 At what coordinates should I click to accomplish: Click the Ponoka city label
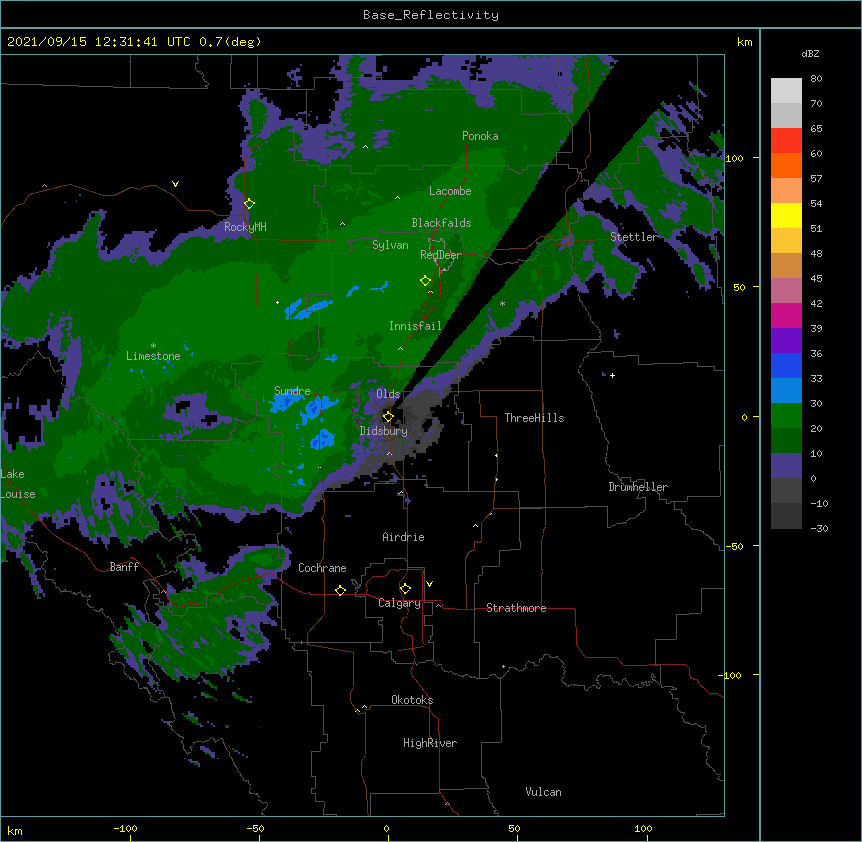480,136
